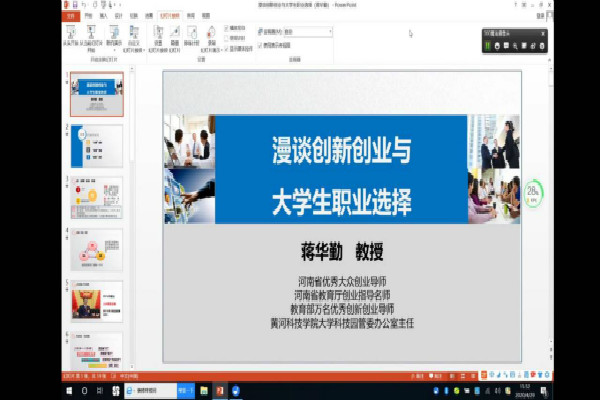Open the Custom Slide Show dropdown
The width and height of the screenshot is (600, 400).
point(134,38)
